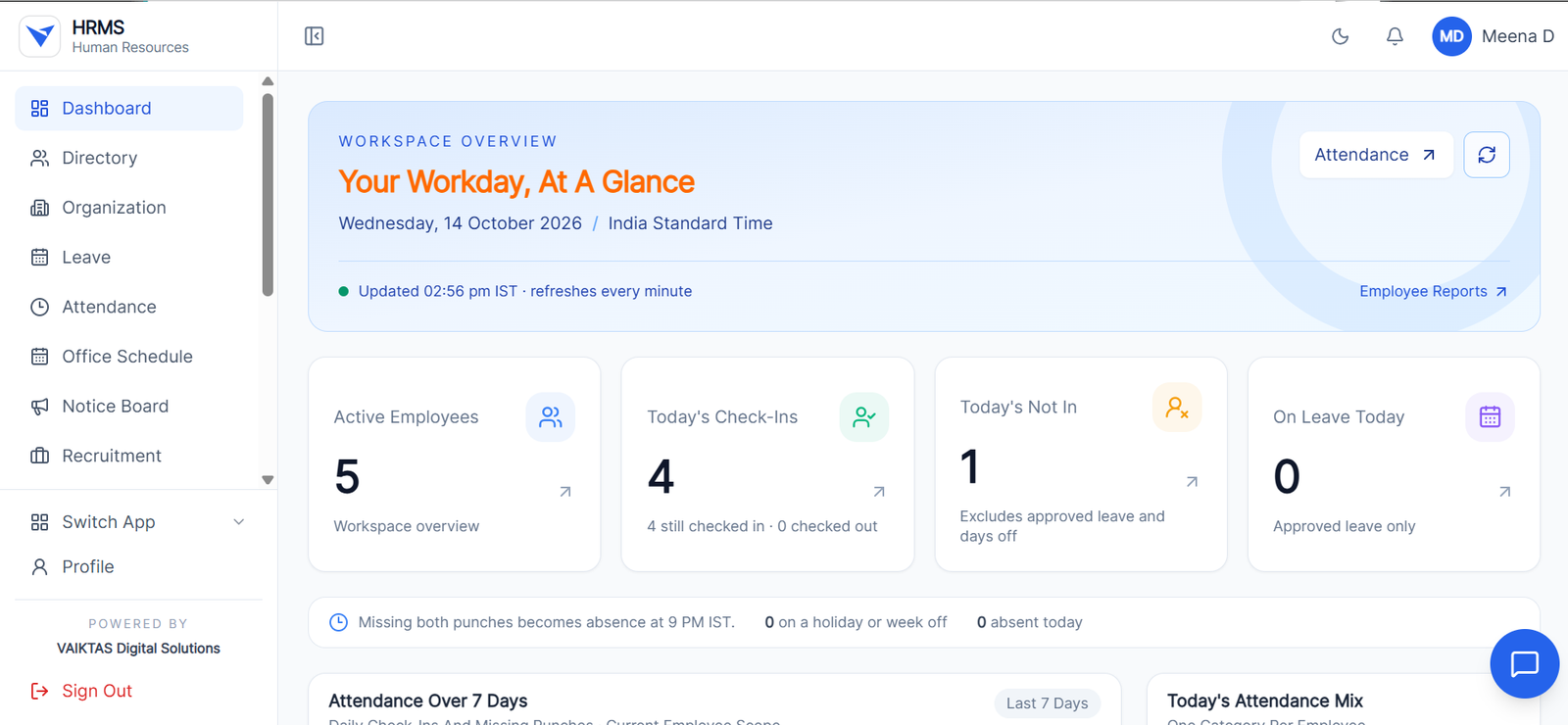Click the Office Schedule calendar icon
Viewport: 1568px width, 725px height.
[39, 357]
